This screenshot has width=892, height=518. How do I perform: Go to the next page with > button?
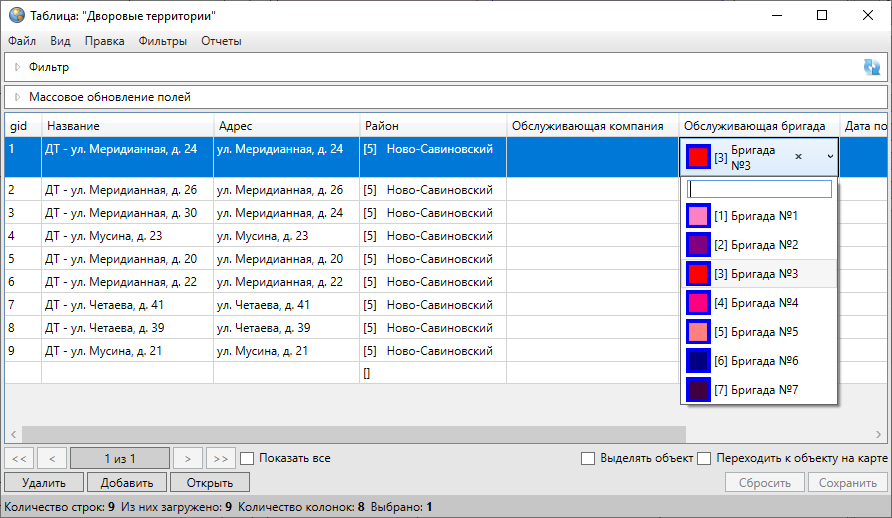click(187, 458)
